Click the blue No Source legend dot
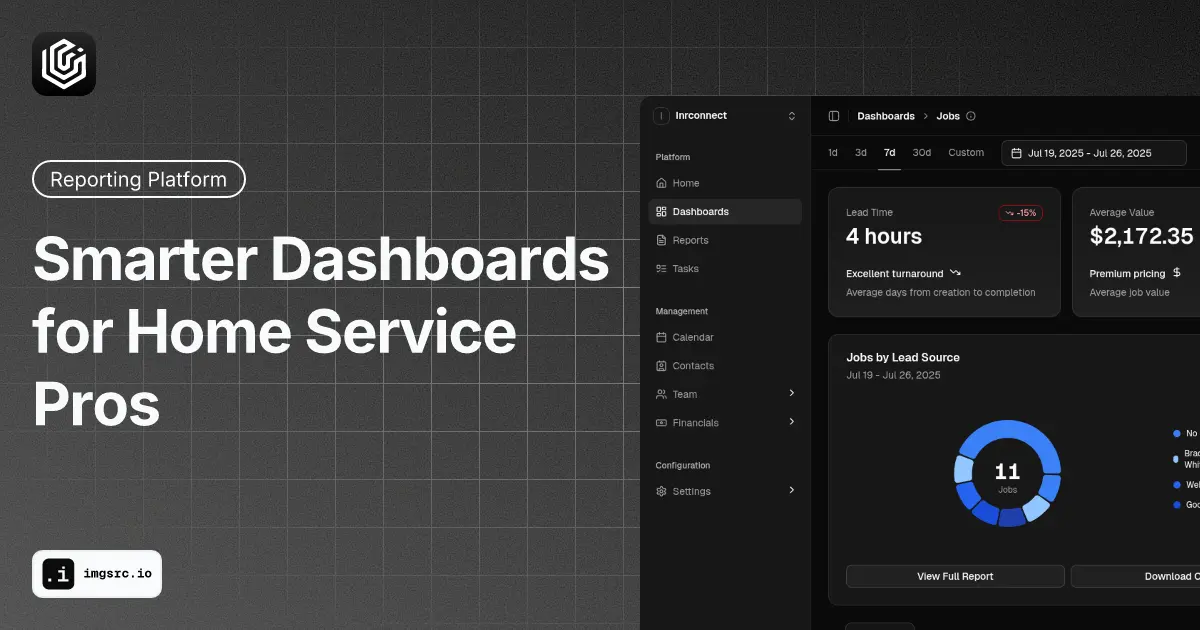This screenshot has width=1200, height=630. [1176, 433]
